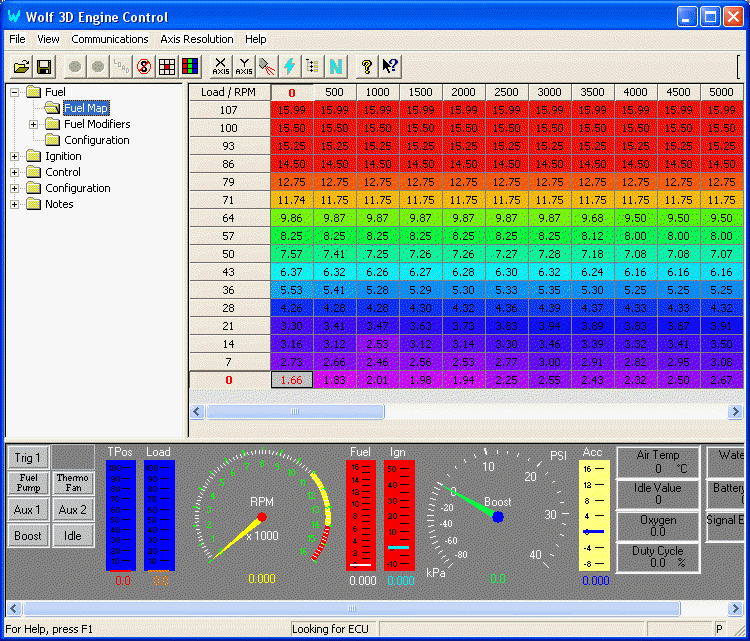Click the Open file folder icon

click(x=21, y=67)
